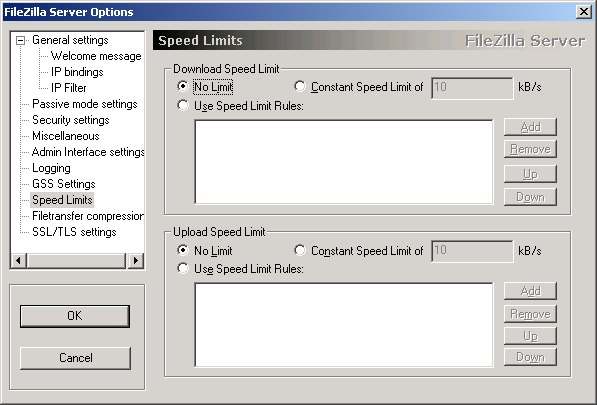
Task: Collapse the General settings tree node
Action: tap(21, 40)
